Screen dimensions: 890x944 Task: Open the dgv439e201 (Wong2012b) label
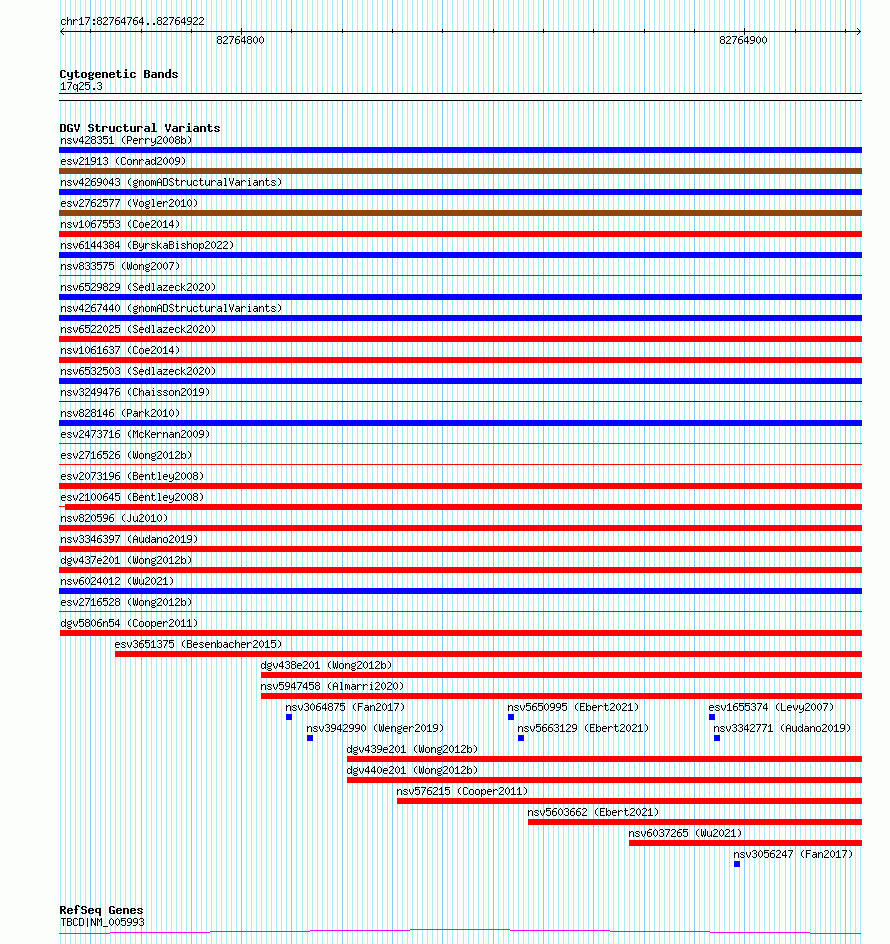click(x=412, y=750)
